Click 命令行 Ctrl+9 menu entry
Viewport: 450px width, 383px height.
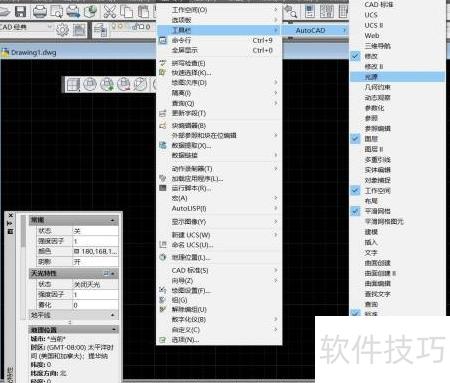pyautogui.click(x=219, y=40)
